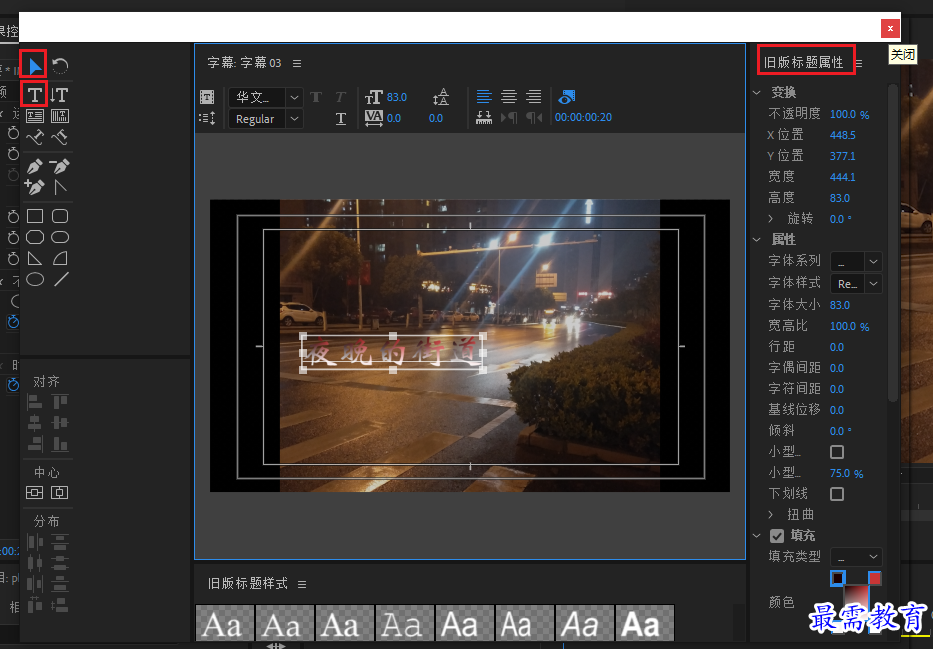
Task: Open the 旧版标题属性 panel menu
Action: coord(859,63)
